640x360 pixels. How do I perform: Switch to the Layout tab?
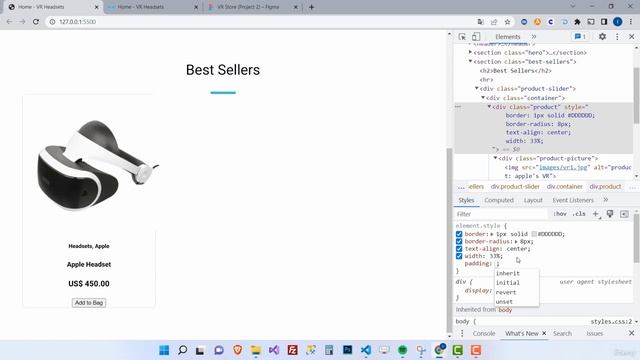click(533, 200)
